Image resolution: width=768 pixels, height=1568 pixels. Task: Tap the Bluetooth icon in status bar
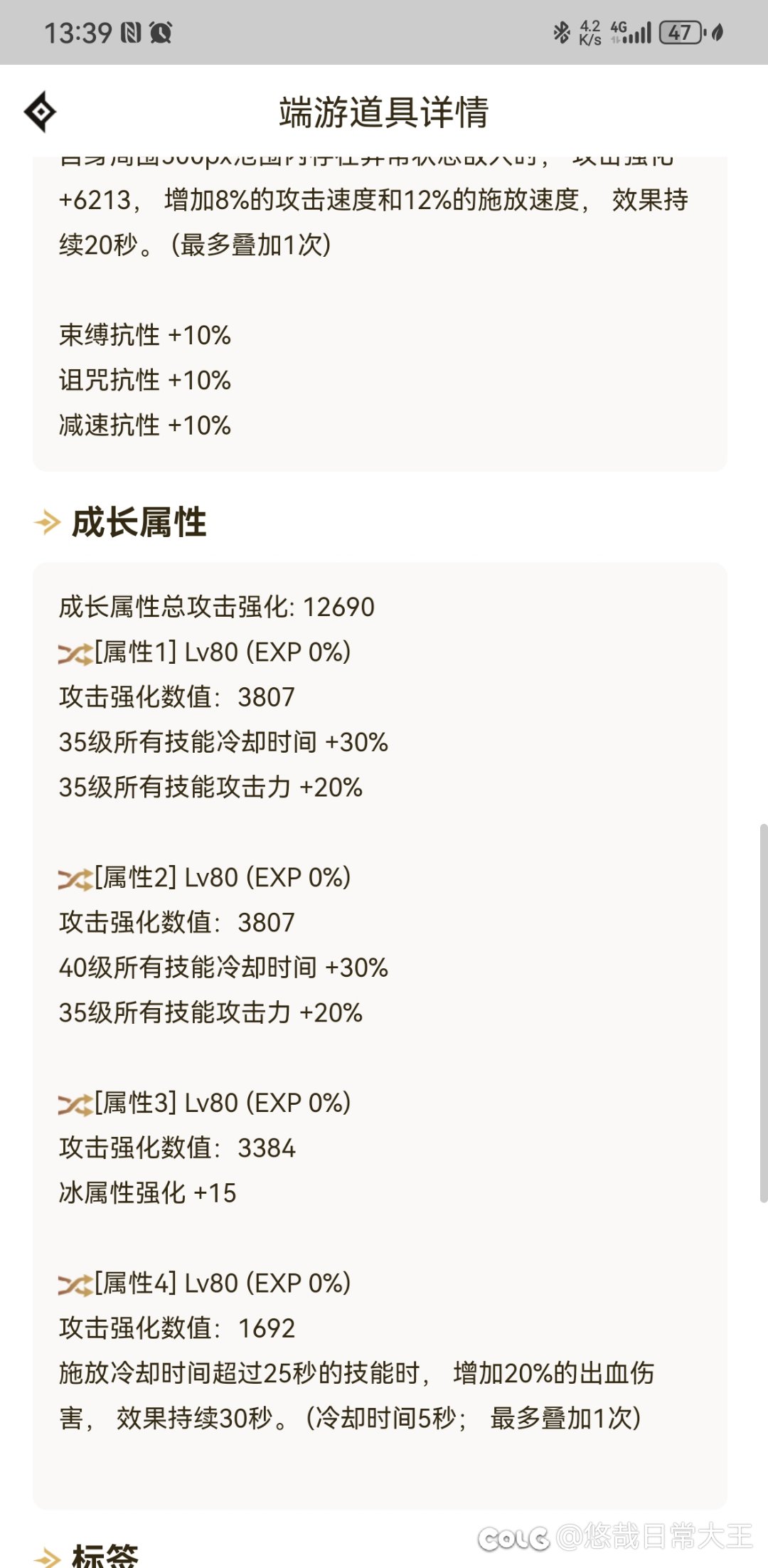[562, 32]
